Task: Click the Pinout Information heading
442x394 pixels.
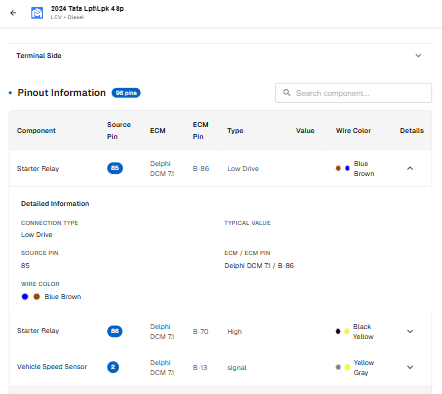Action: [62, 93]
